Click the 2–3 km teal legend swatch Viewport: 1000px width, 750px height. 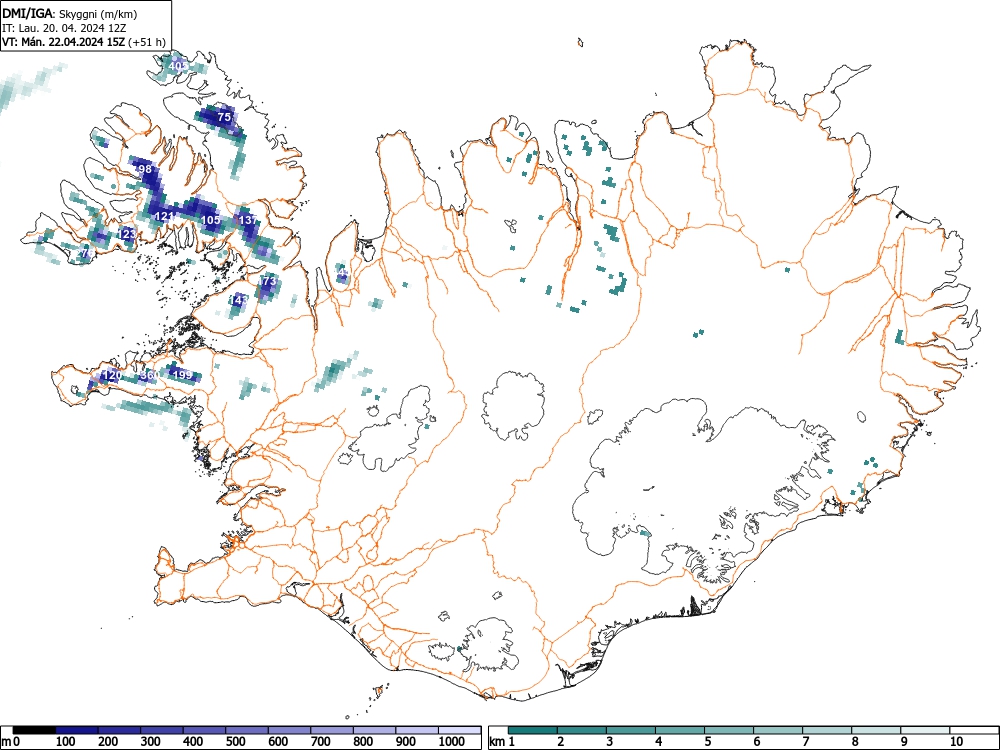[582, 730]
